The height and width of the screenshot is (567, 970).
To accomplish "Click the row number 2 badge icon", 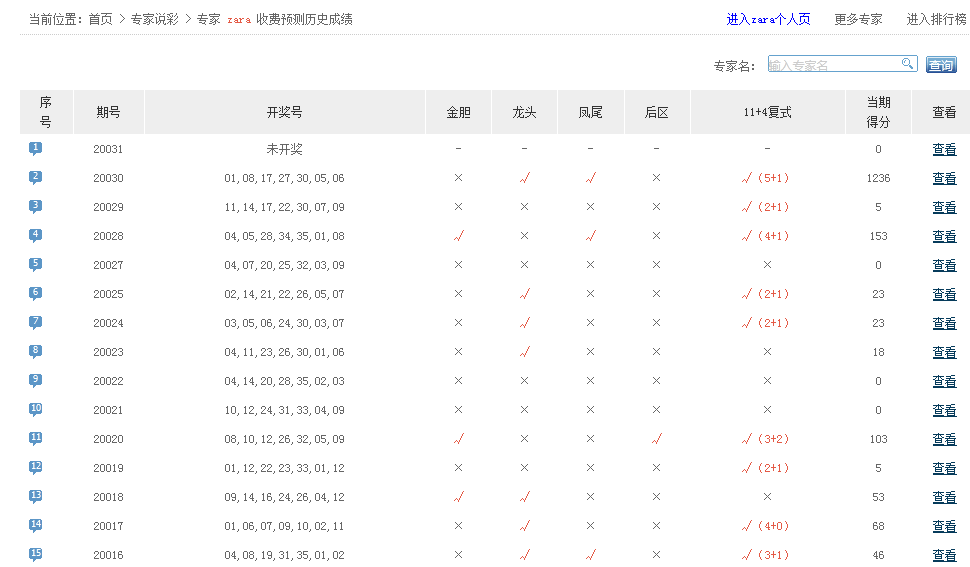I will pos(36,178).
